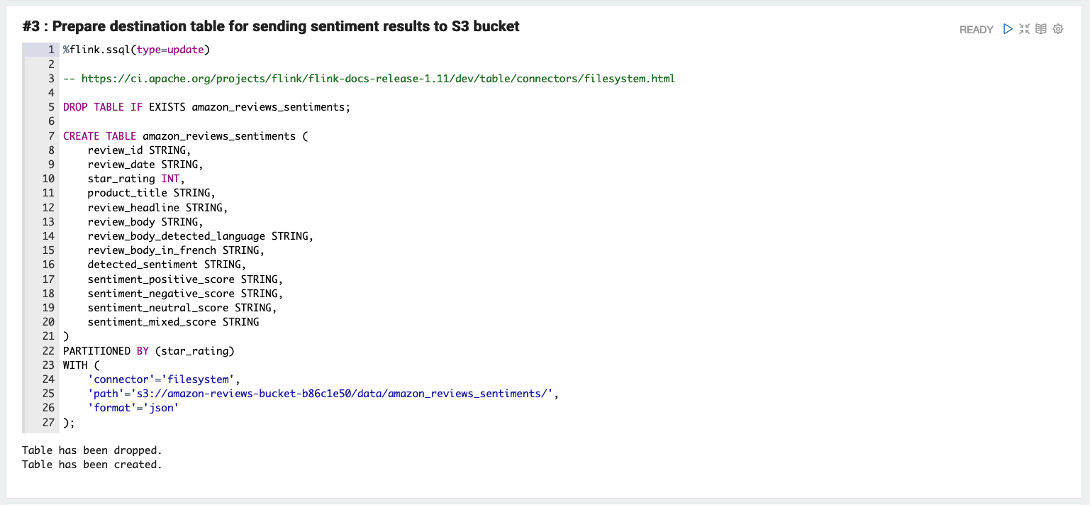This screenshot has width=1091, height=506.
Task: Click line number 1 in the gutter
Action: (x=51, y=49)
